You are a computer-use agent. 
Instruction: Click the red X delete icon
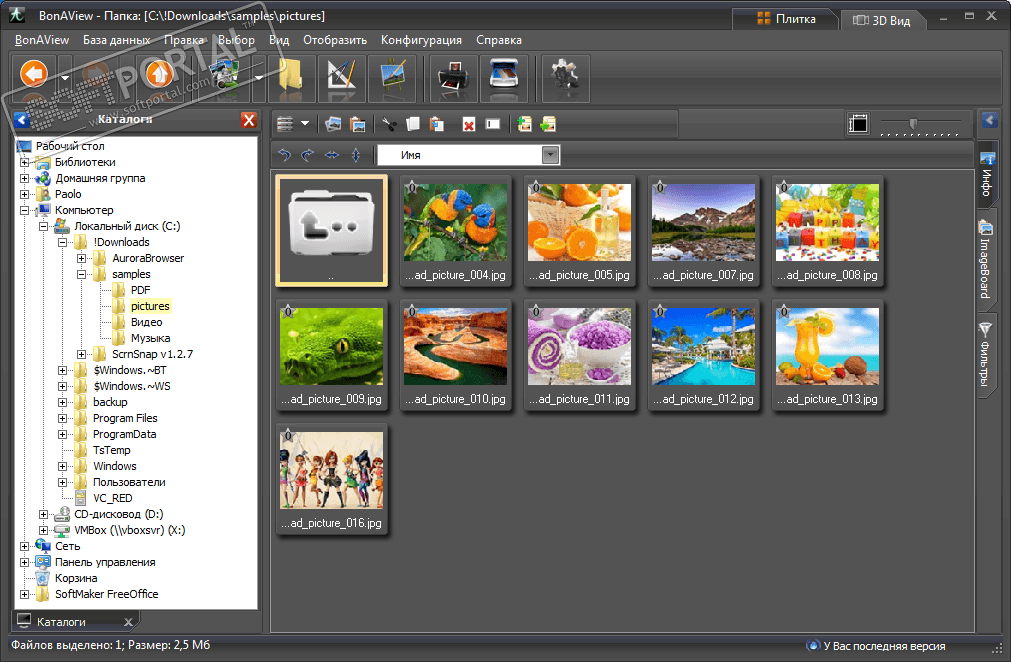(468, 124)
